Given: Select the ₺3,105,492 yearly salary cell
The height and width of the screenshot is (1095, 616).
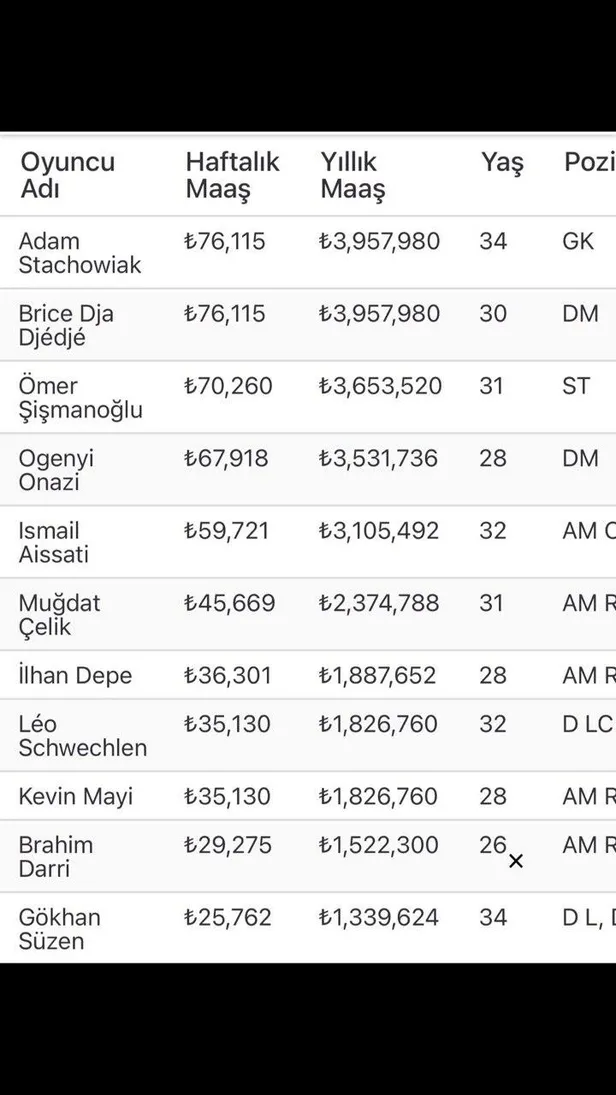Looking at the screenshot, I should 378,530.
